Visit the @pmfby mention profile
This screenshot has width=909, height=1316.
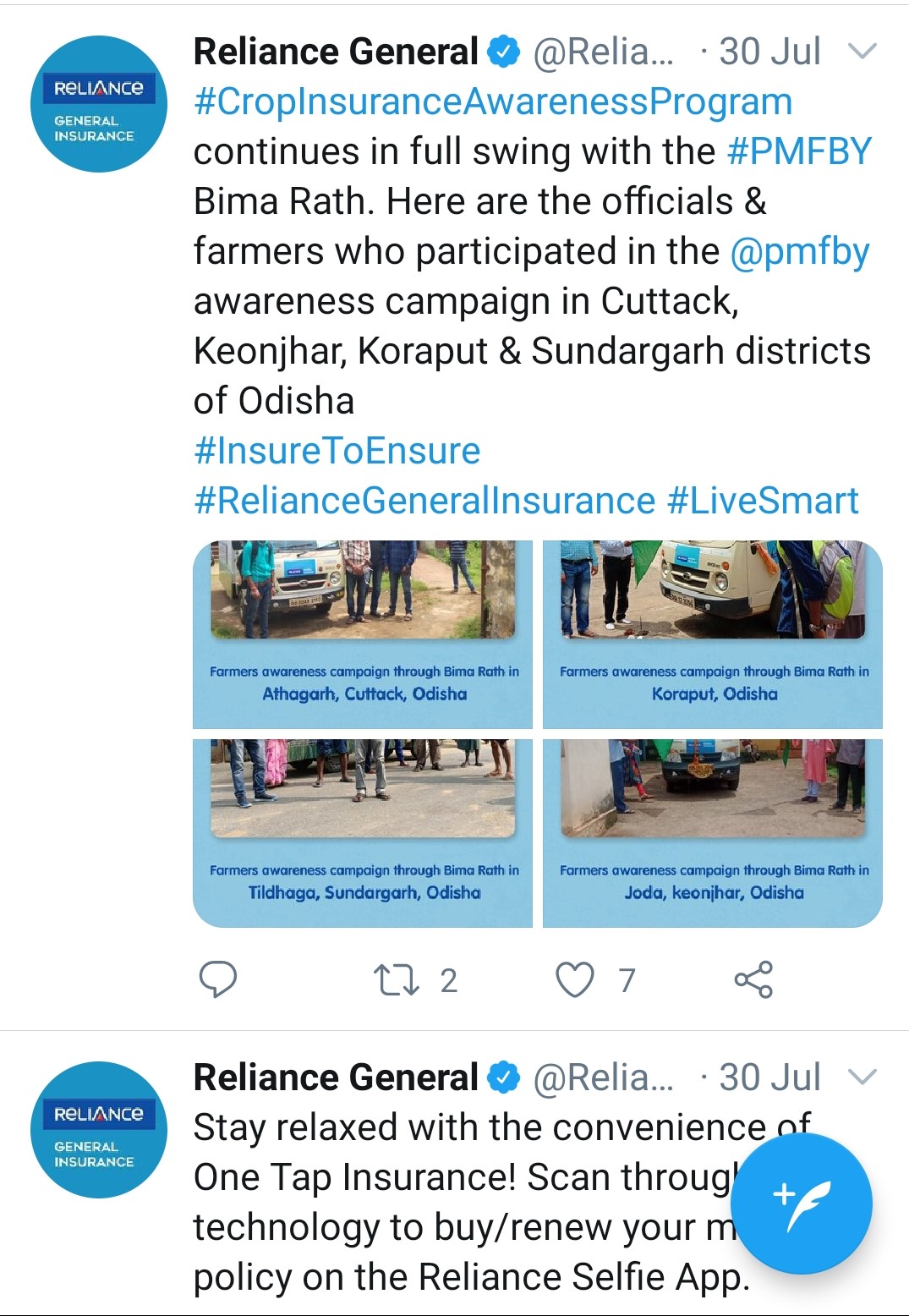799,251
